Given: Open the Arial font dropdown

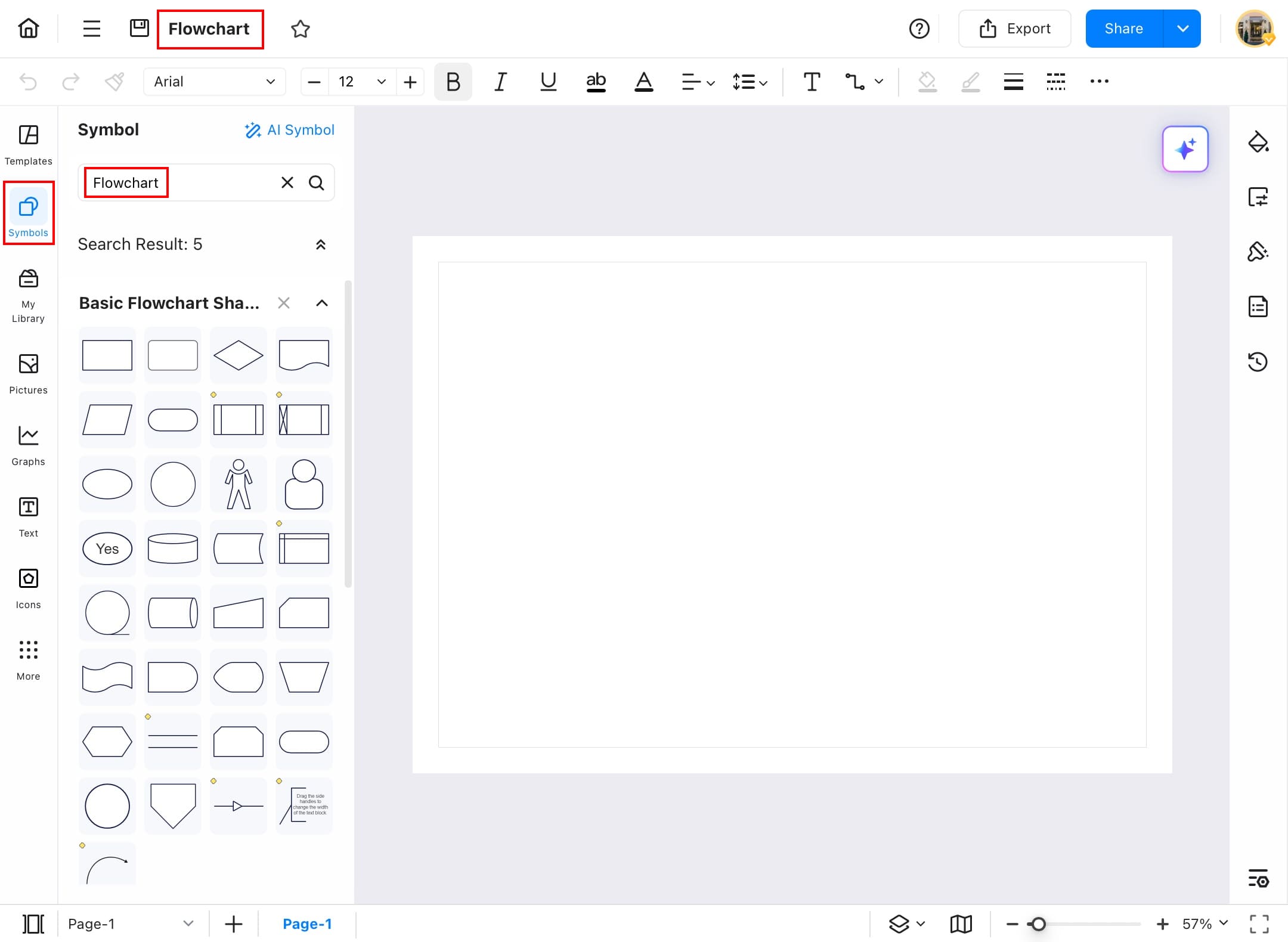Looking at the screenshot, I should coord(214,82).
